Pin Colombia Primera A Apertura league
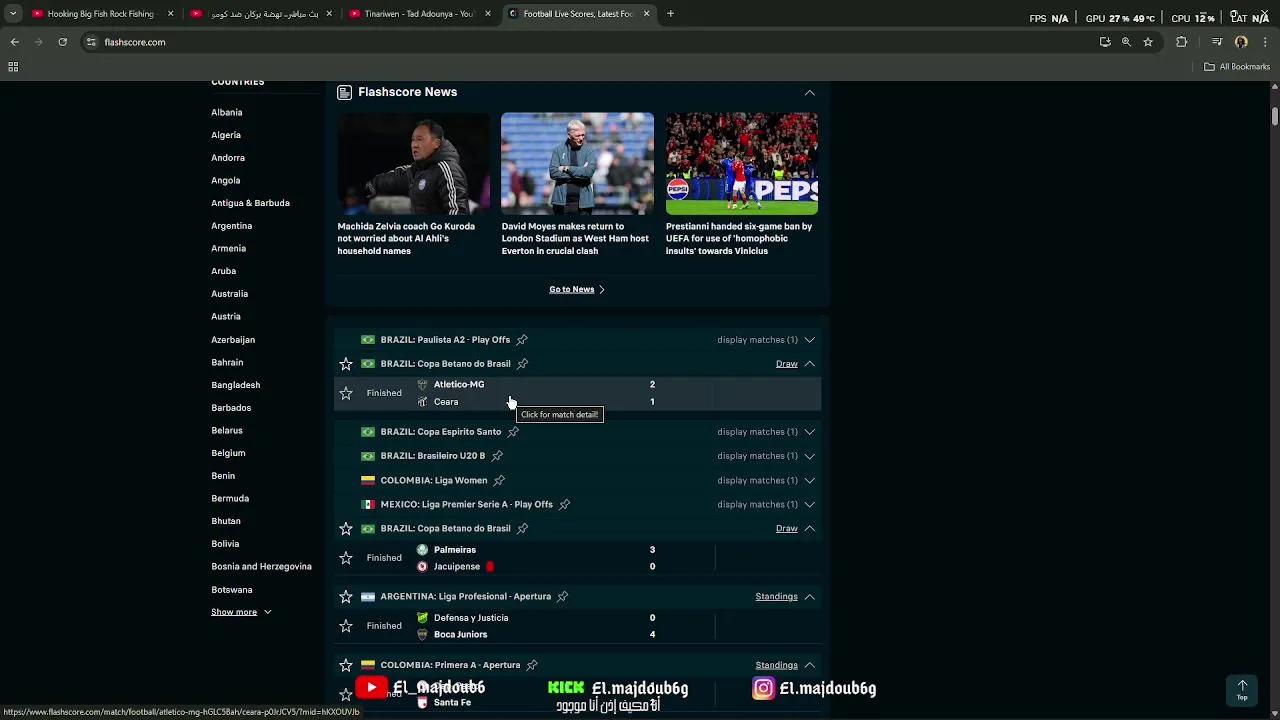1280x720 pixels. (532, 665)
